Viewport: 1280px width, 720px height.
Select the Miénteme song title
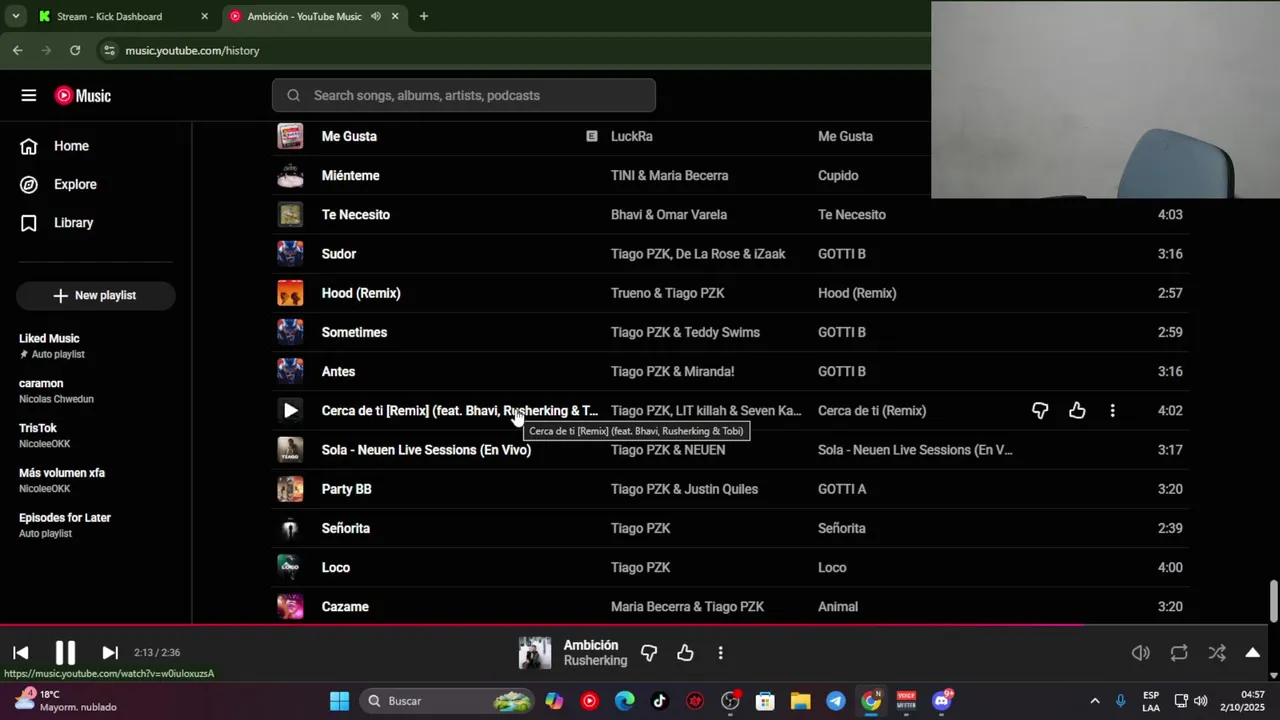[350, 176]
